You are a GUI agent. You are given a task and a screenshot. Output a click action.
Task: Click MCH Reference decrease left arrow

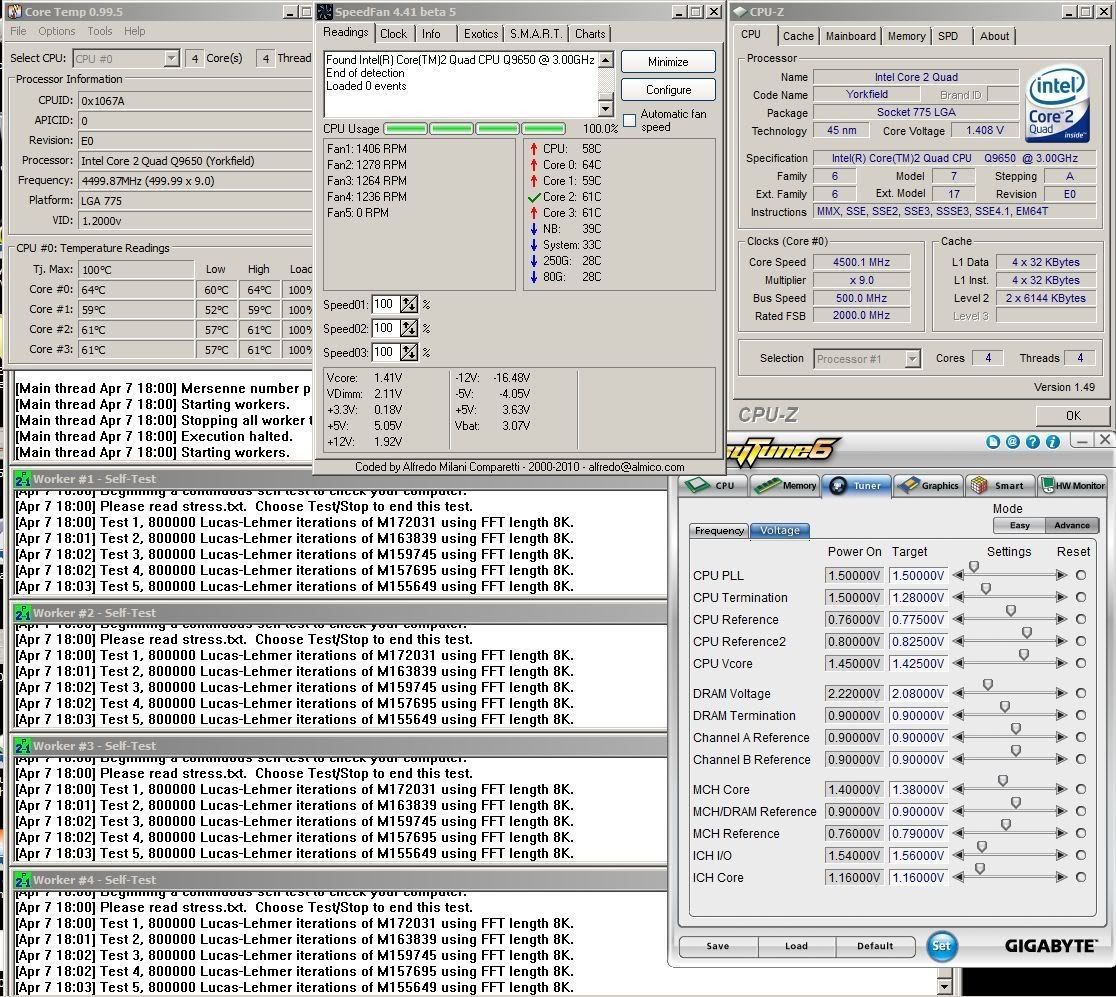(959, 833)
